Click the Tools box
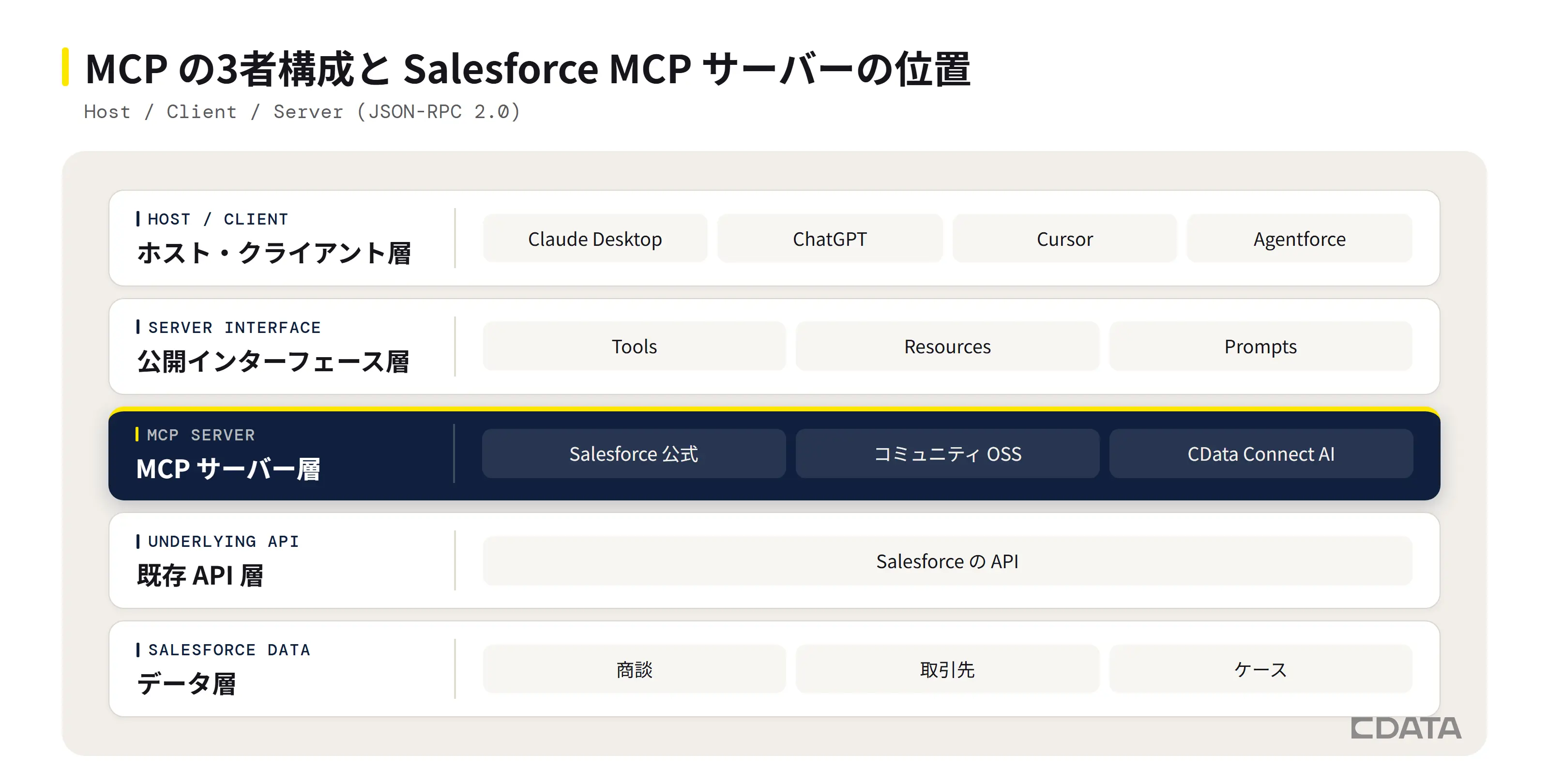 click(634, 347)
